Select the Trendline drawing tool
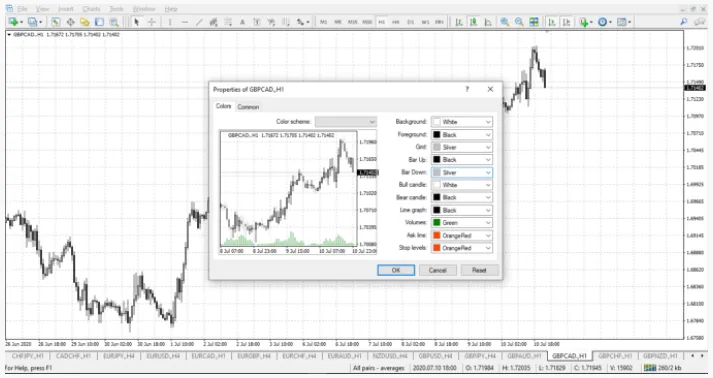Image resolution: width=713 pixels, height=378 pixels. point(199,22)
